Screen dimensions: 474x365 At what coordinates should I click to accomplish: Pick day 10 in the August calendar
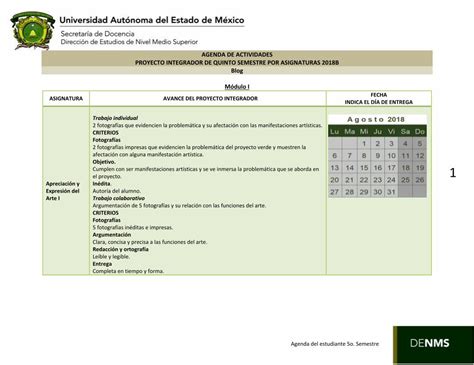point(391,156)
